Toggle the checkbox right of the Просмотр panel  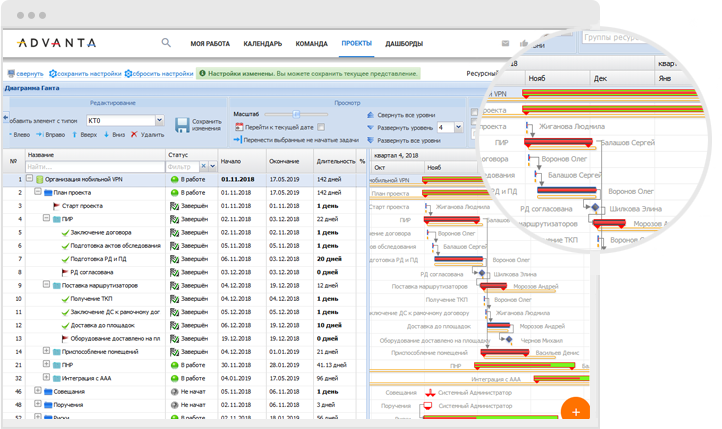pyautogui.click(x=474, y=112)
